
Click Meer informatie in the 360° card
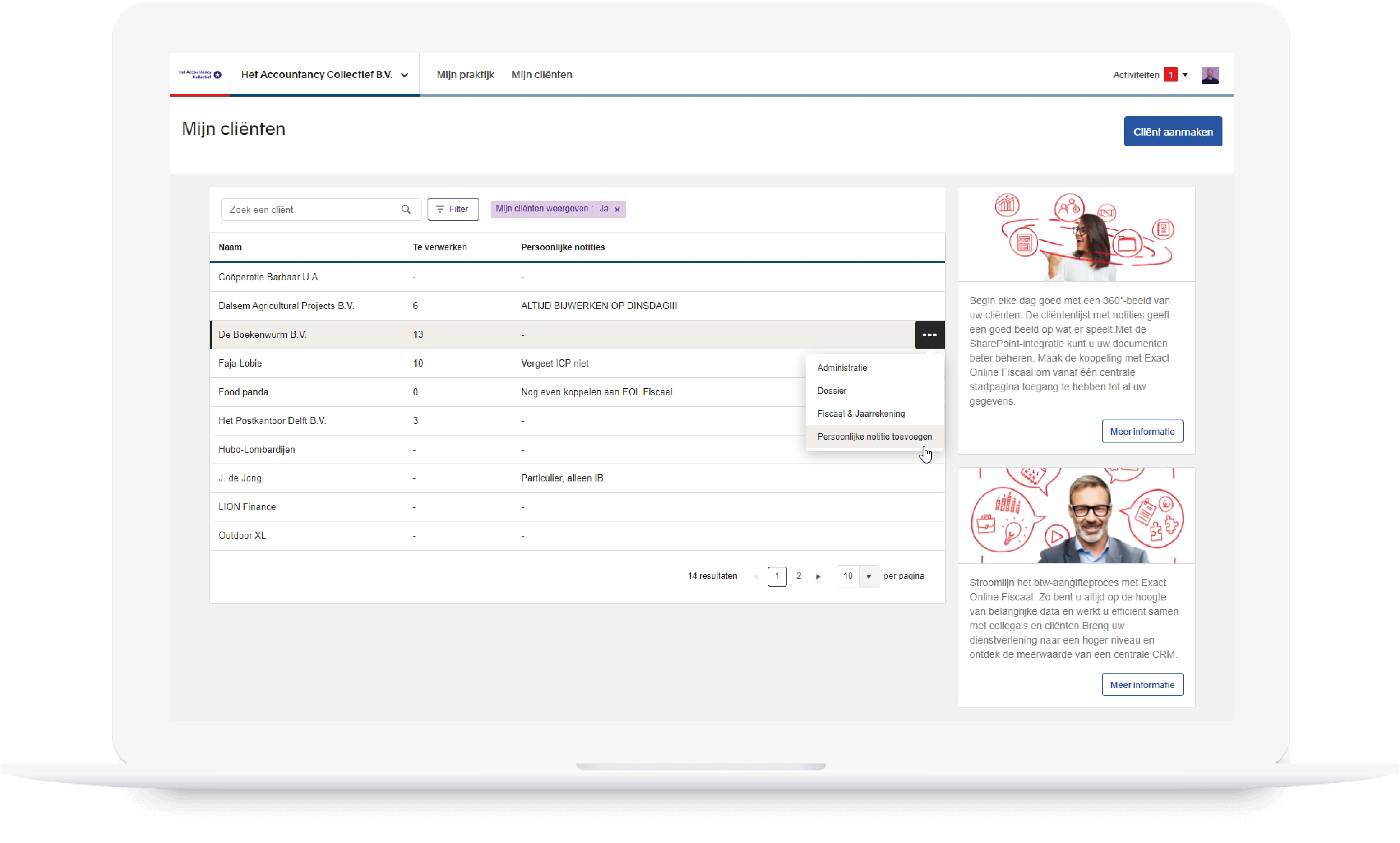point(1142,431)
